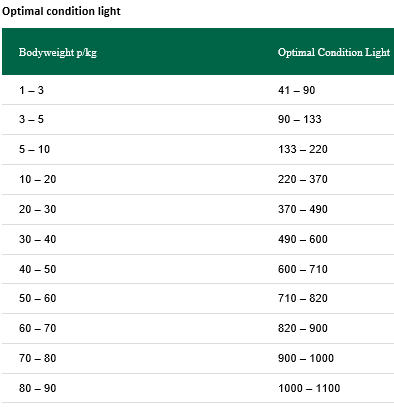
Task: Select the bodyweight cell '70 – 80'
Action: (38, 358)
